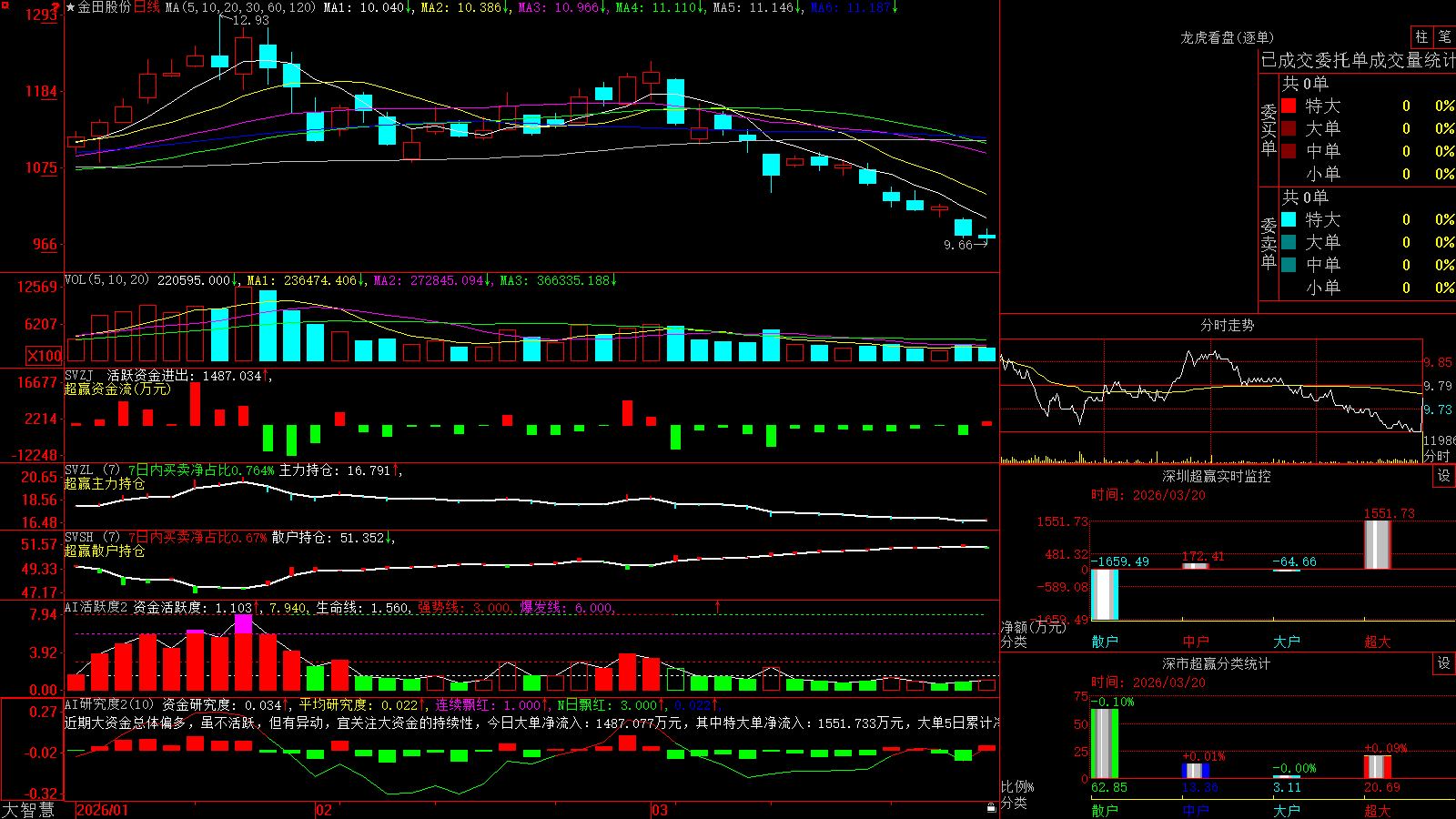Click the SVZJ indicator name

(x=78, y=375)
